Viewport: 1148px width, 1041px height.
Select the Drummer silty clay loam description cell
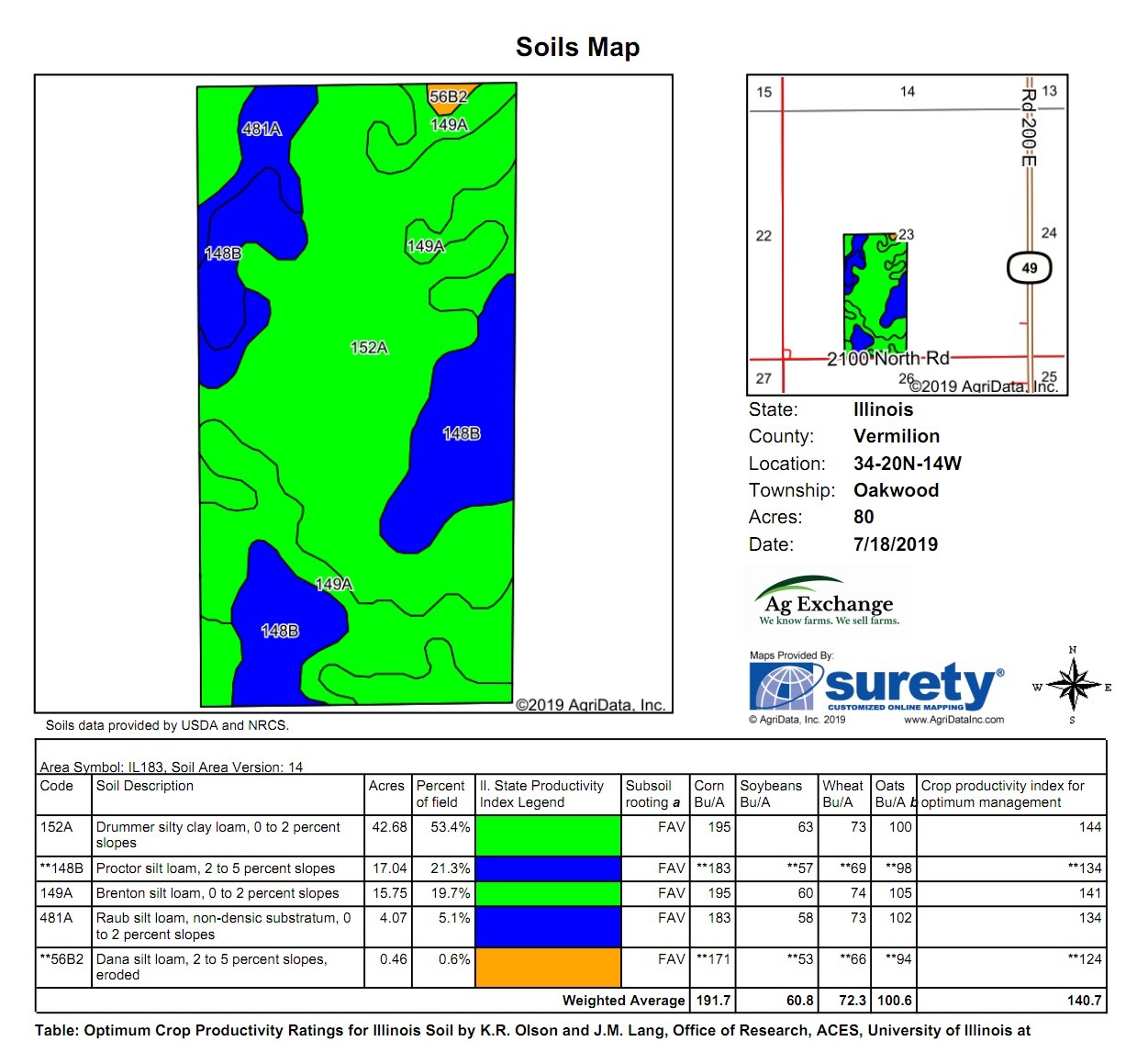pyautogui.click(x=218, y=834)
